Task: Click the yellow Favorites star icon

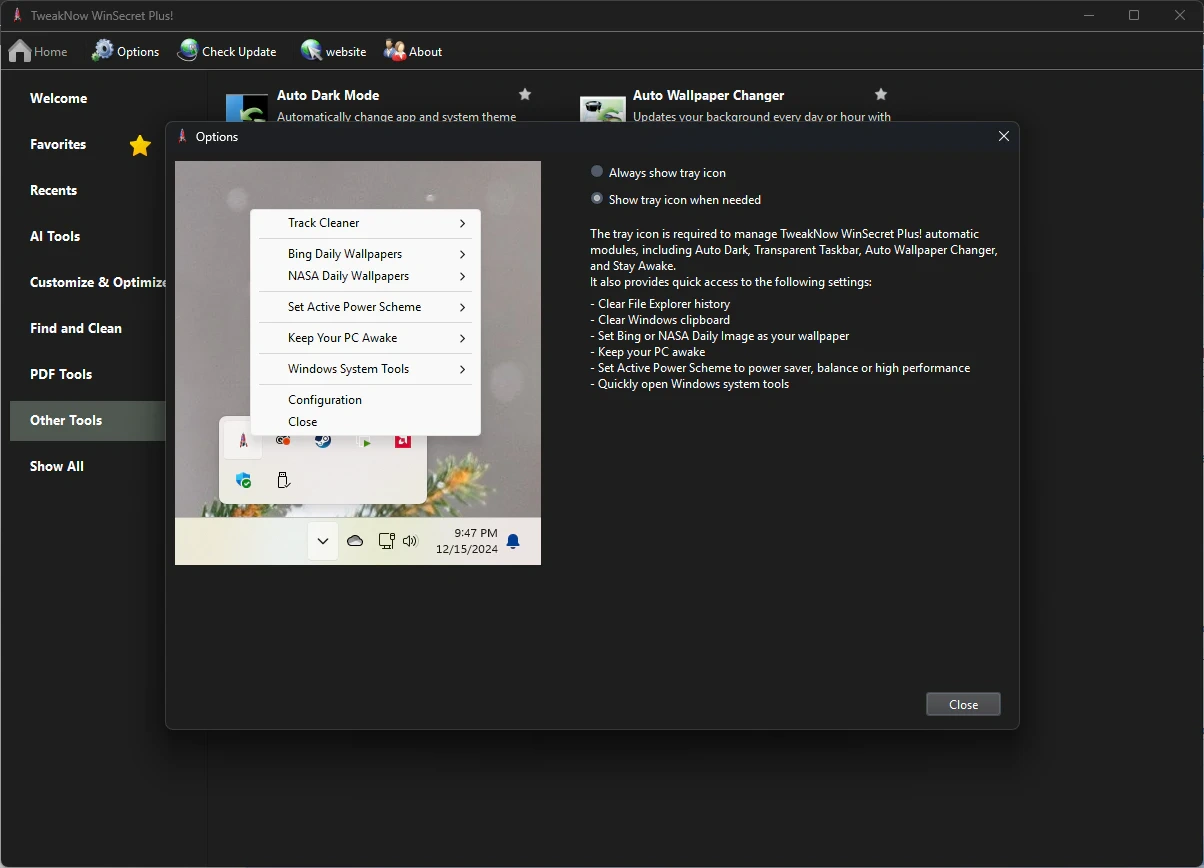Action: [x=140, y=146]
